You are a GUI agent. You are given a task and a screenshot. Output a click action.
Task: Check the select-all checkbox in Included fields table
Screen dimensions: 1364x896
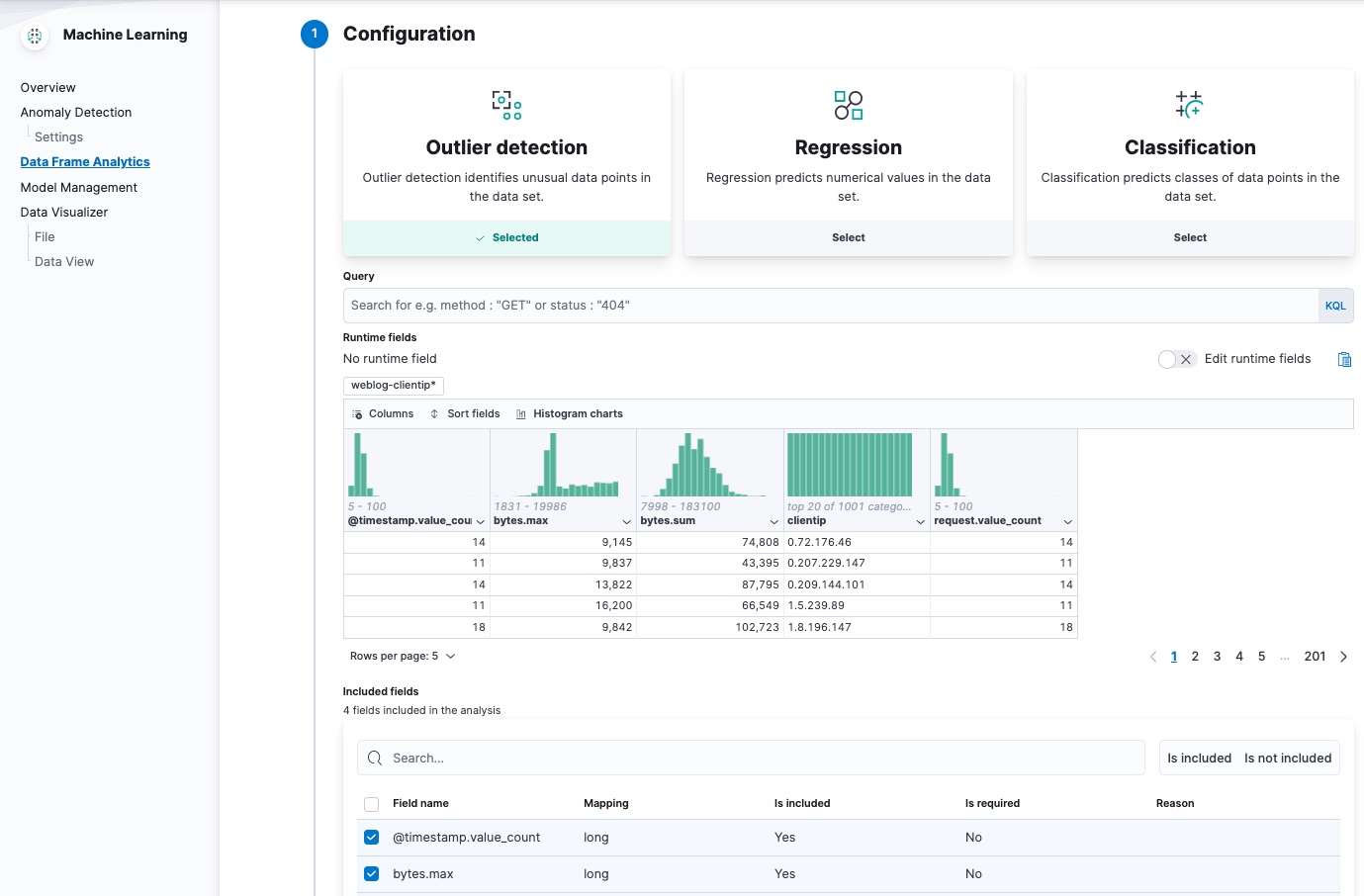(x=371, y=804)
